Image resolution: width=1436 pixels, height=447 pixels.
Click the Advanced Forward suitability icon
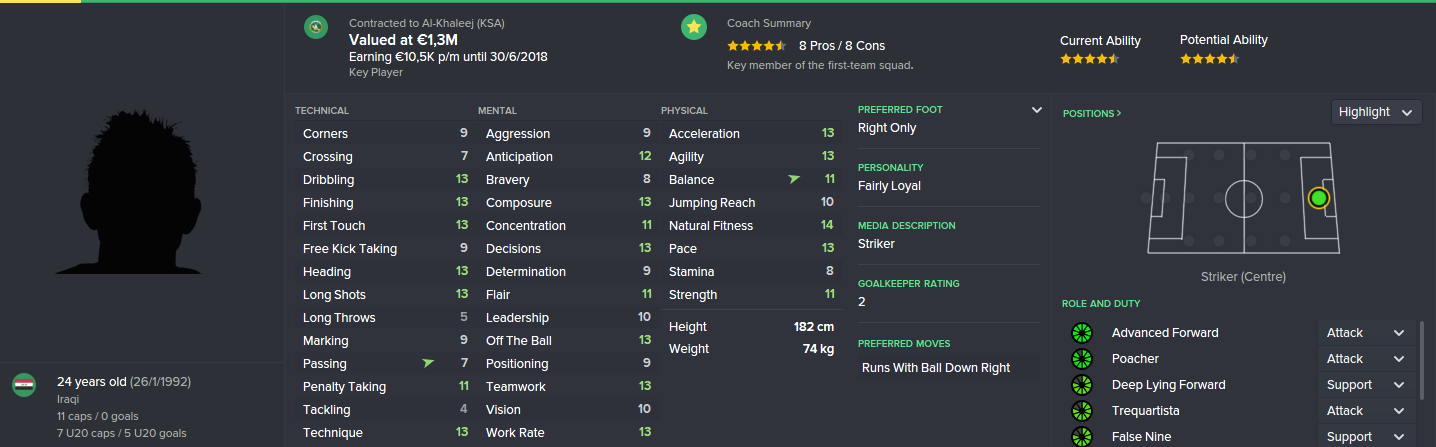pyautogui.click(x=1080, y=333)
